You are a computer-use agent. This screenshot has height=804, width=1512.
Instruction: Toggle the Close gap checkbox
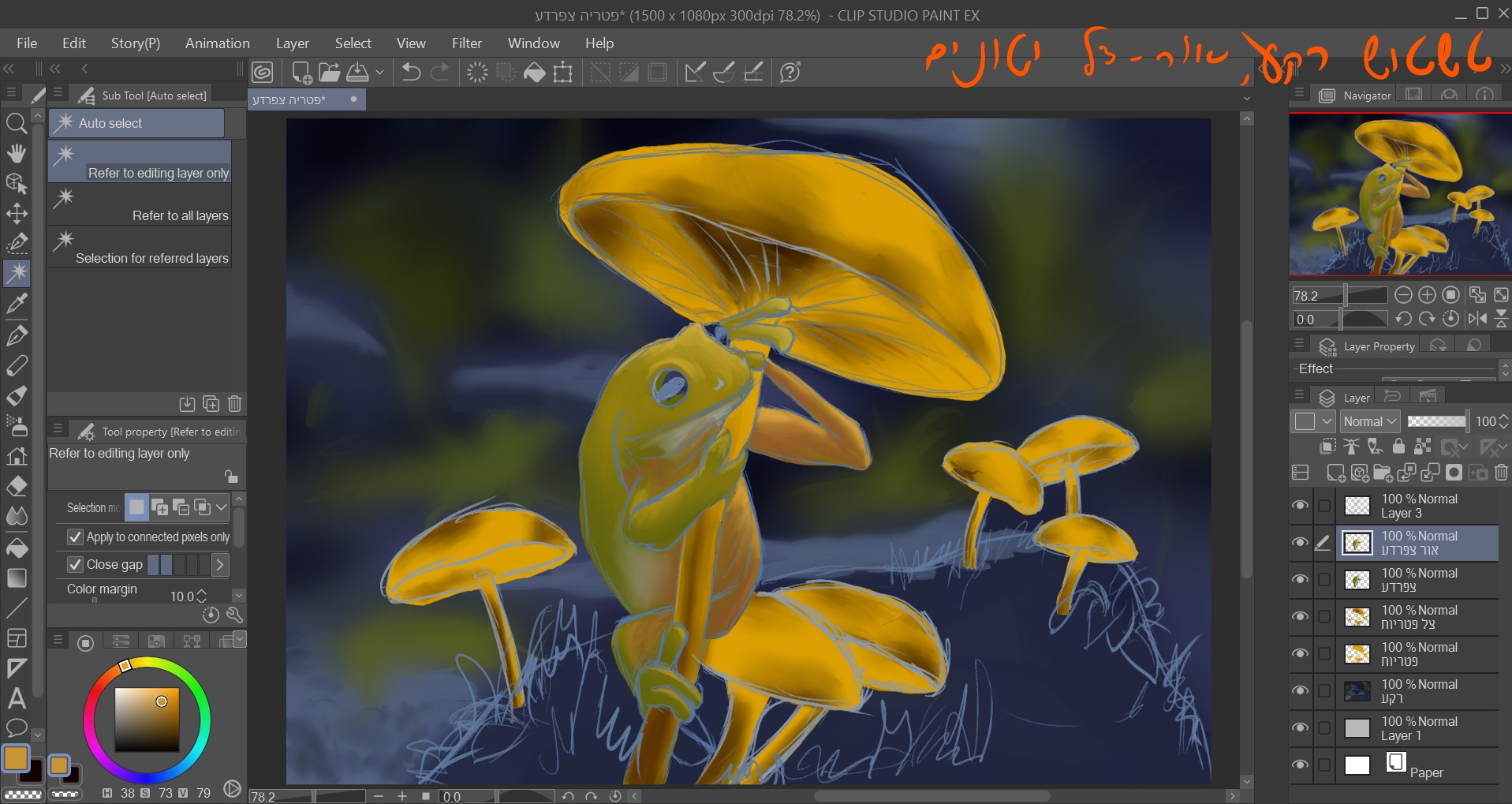76,564
